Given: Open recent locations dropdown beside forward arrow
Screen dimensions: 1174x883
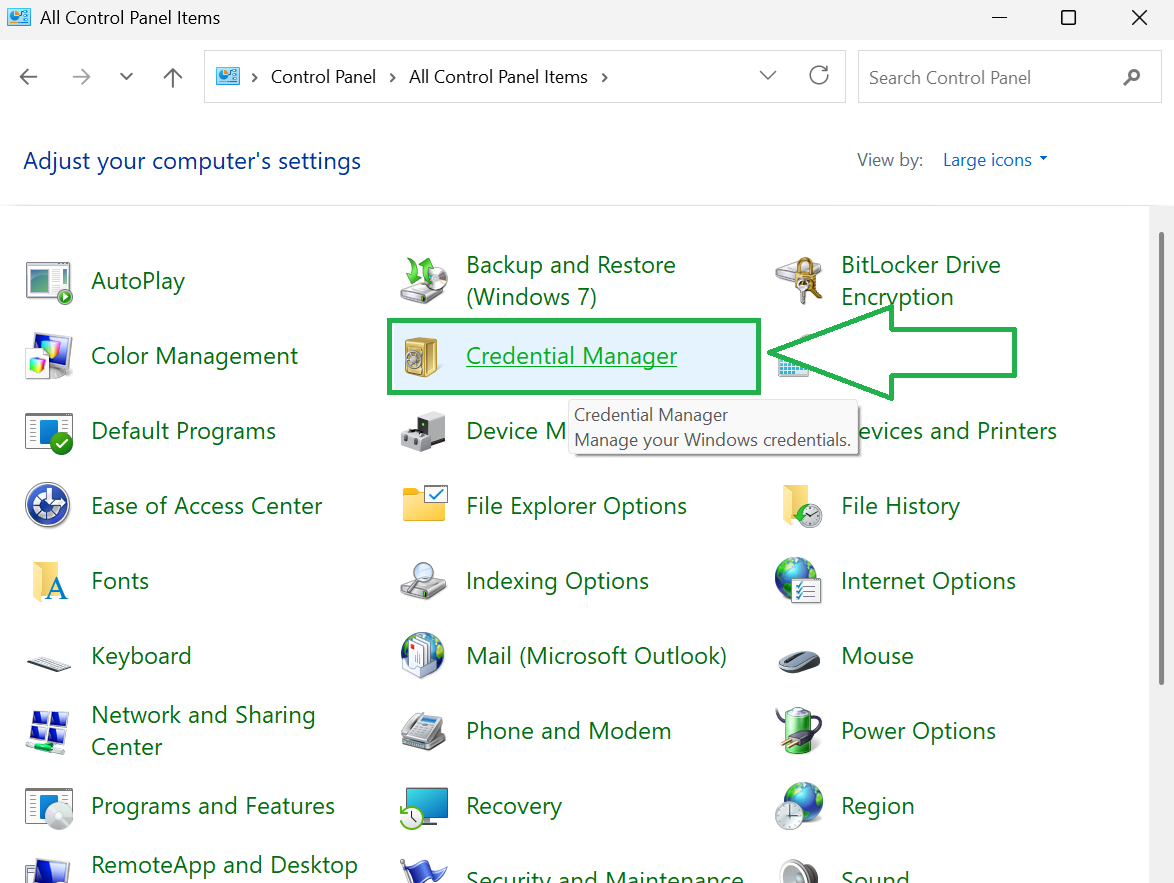Looking at the screenshot, I should [x=125, y=76].
